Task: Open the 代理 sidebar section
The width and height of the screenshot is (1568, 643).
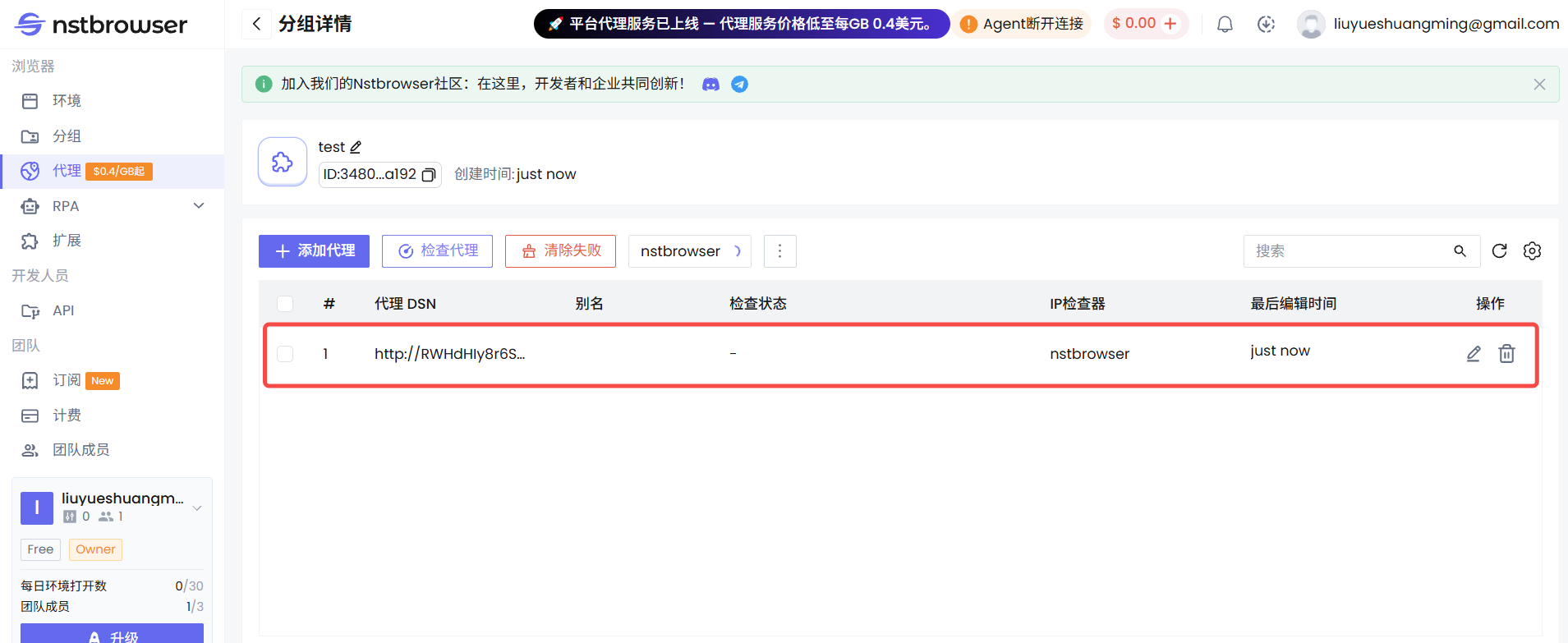Action: tap(112, 171)
